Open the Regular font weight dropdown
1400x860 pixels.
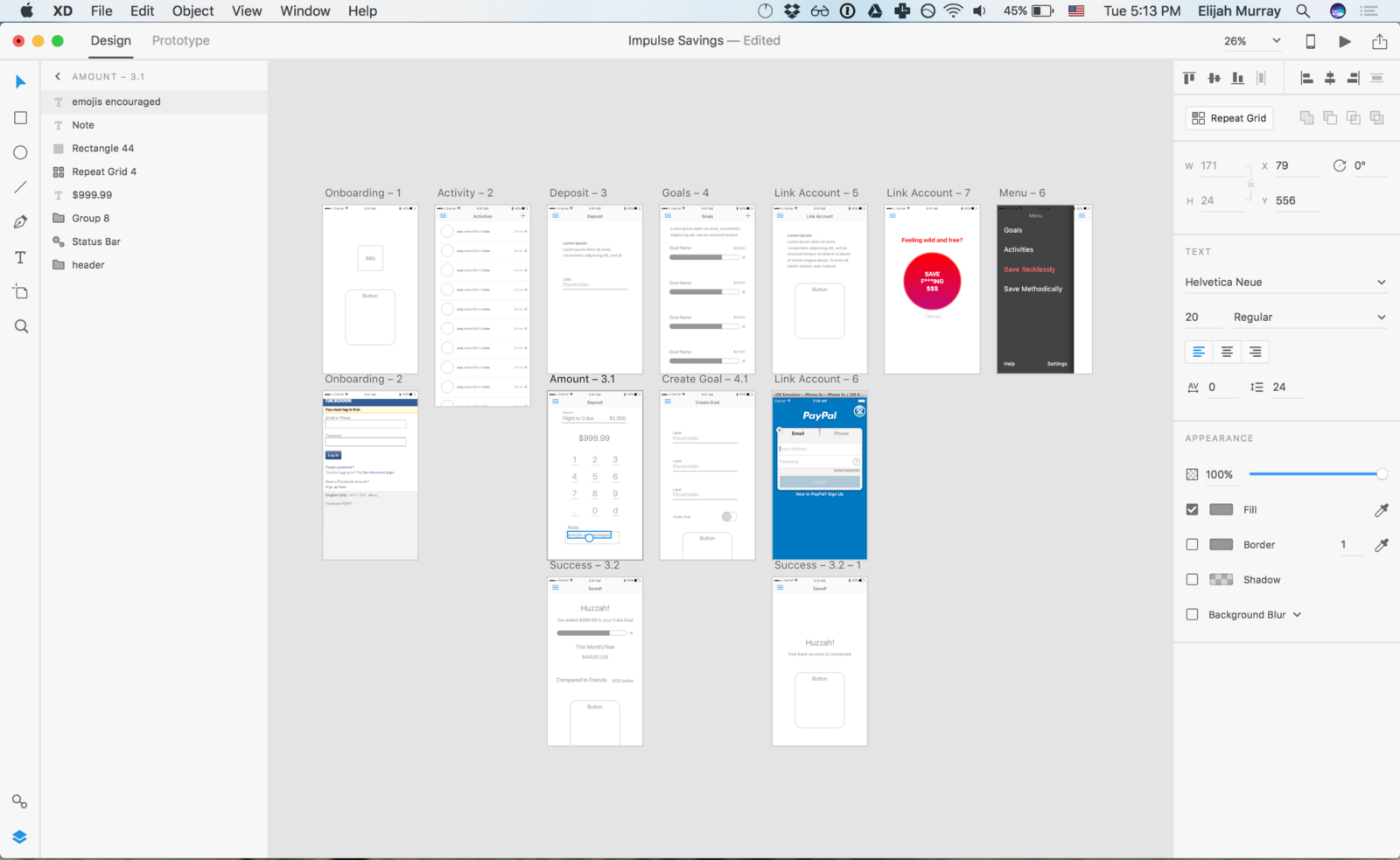1310,317
